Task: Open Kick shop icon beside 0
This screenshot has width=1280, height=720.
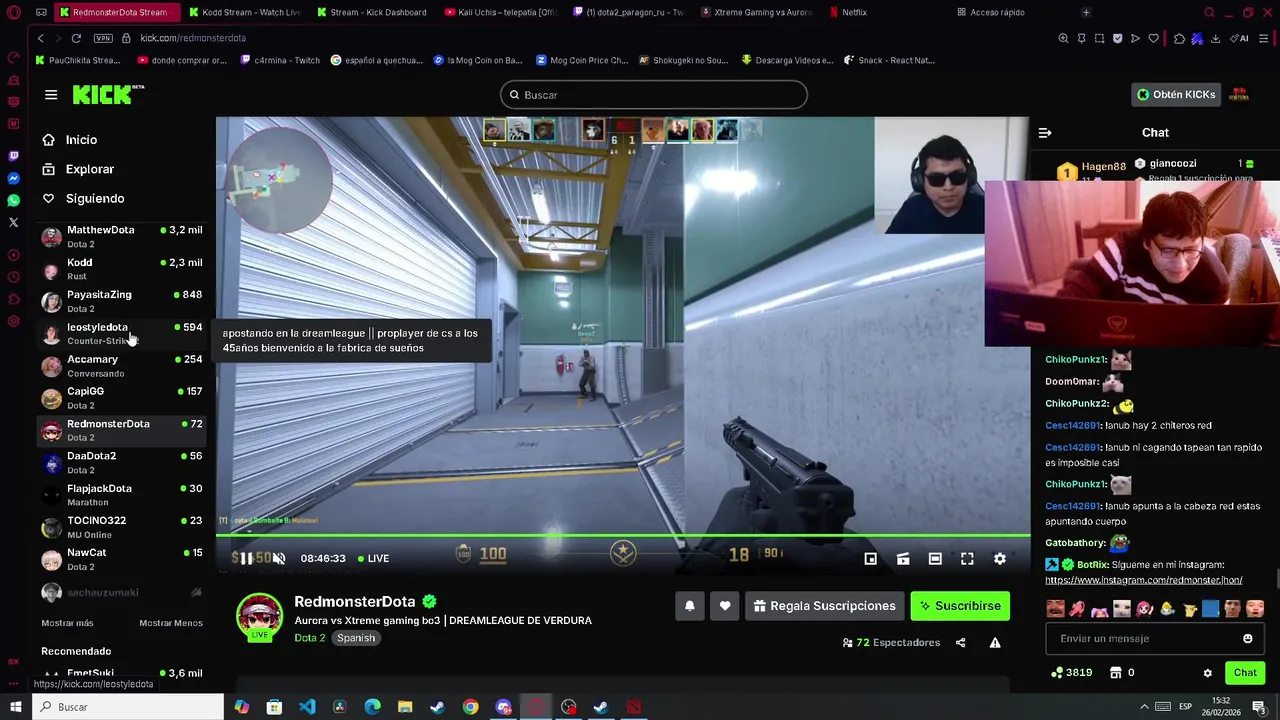Action: click(x=1116, y=673)
